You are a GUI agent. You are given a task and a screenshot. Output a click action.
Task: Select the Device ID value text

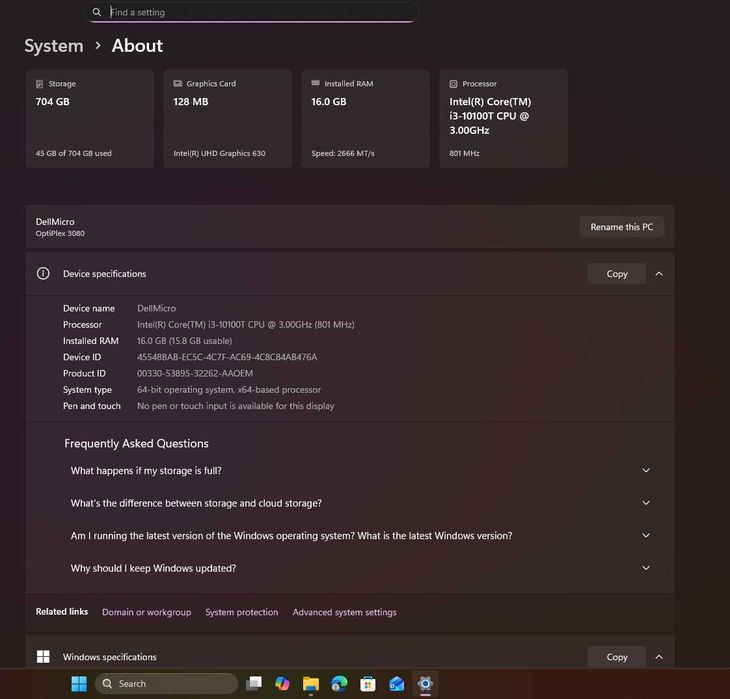tap(227, 357)
